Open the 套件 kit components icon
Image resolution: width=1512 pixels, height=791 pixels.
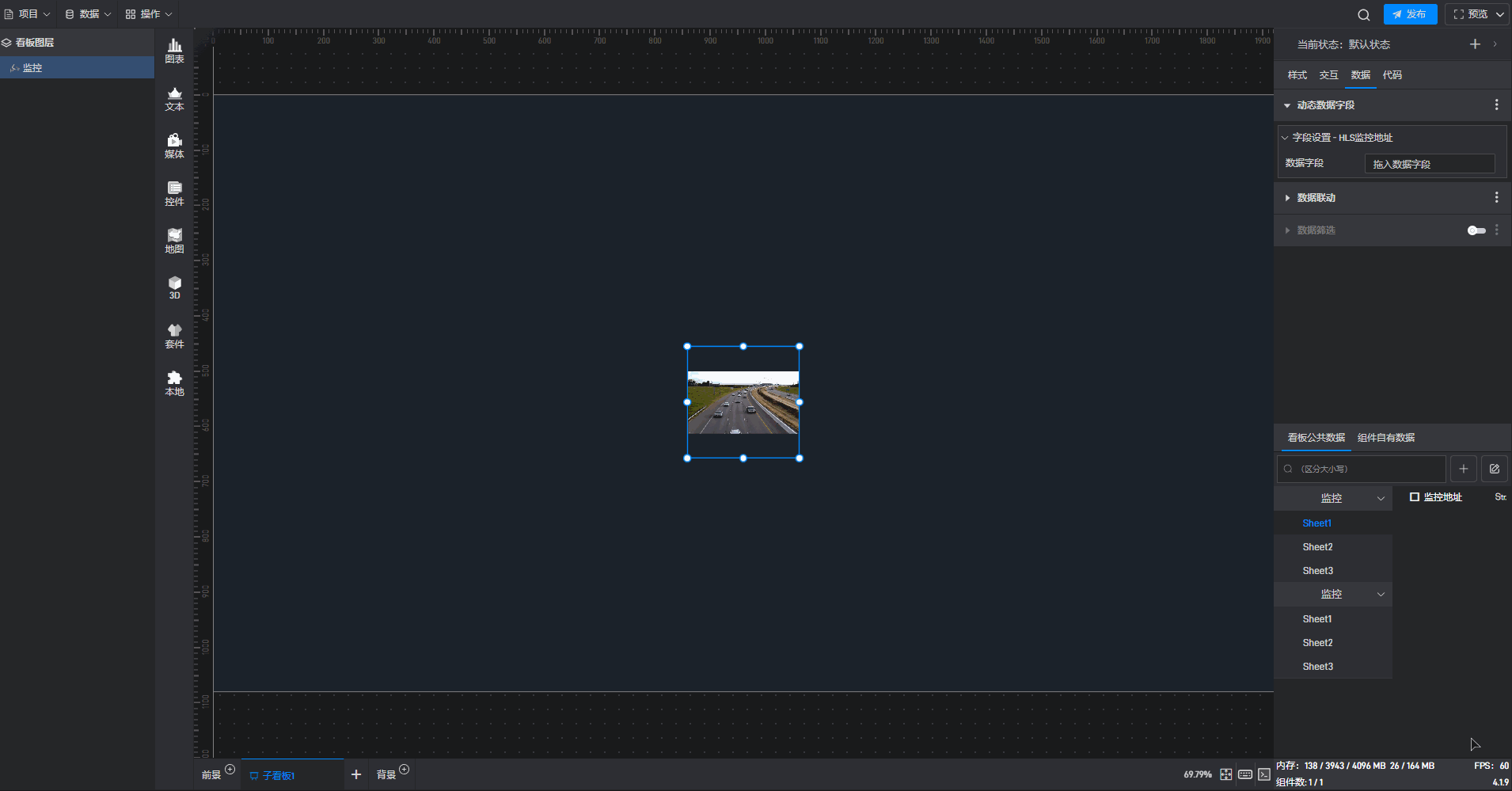[174, 336]
